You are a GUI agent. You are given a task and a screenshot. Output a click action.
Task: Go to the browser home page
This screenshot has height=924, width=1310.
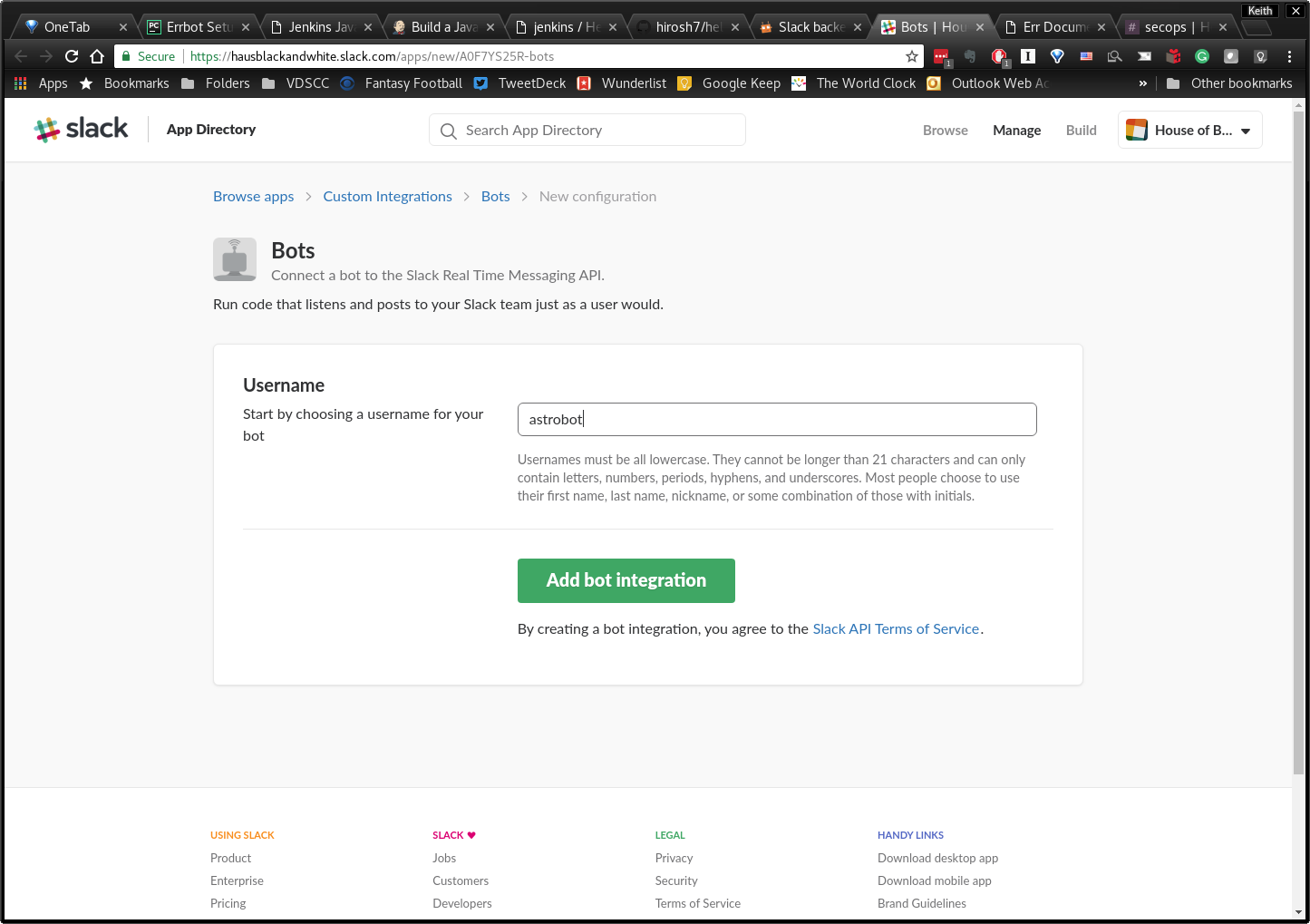pos(97,56)
